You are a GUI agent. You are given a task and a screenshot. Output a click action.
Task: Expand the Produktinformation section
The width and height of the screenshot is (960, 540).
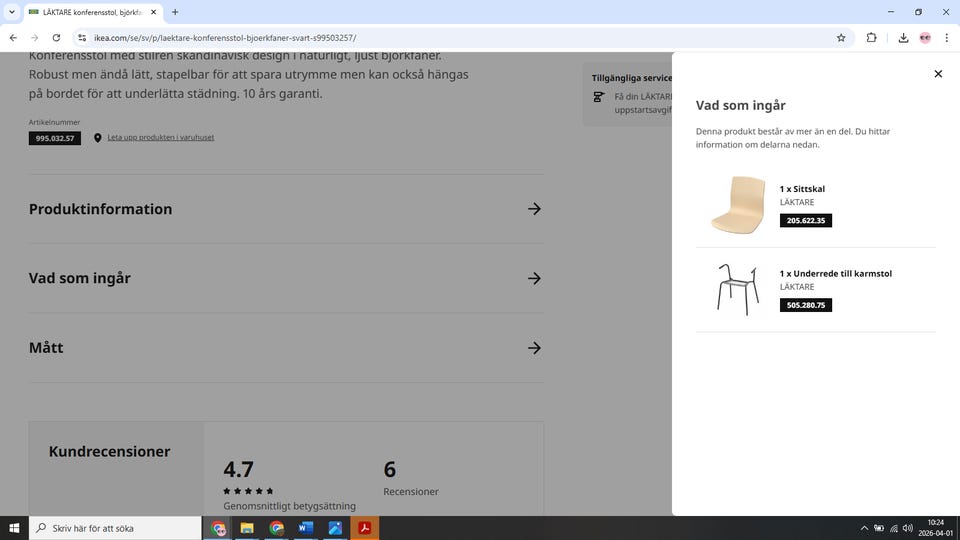[286, 209]
